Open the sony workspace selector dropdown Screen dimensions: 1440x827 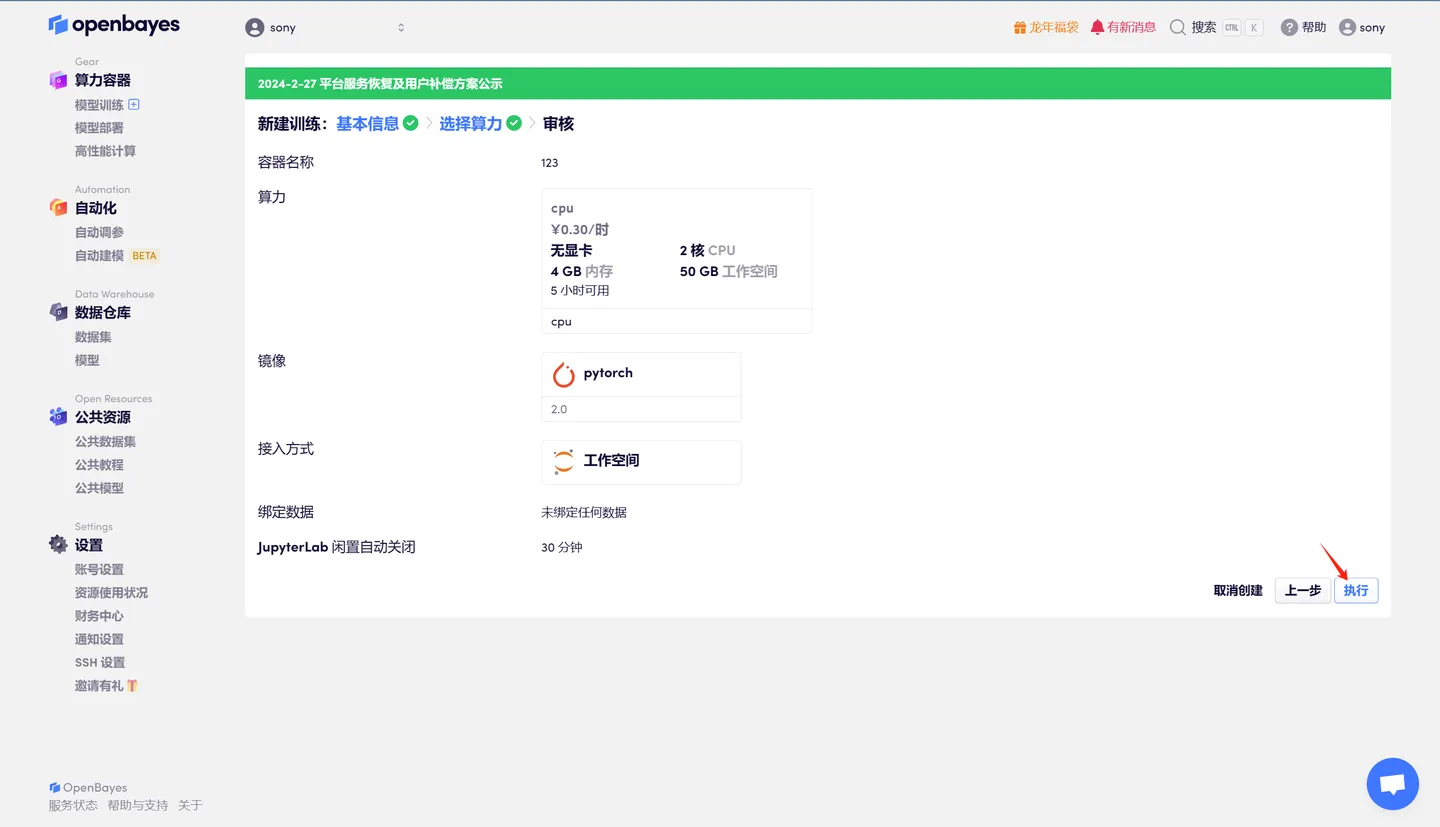click(325, 27)
